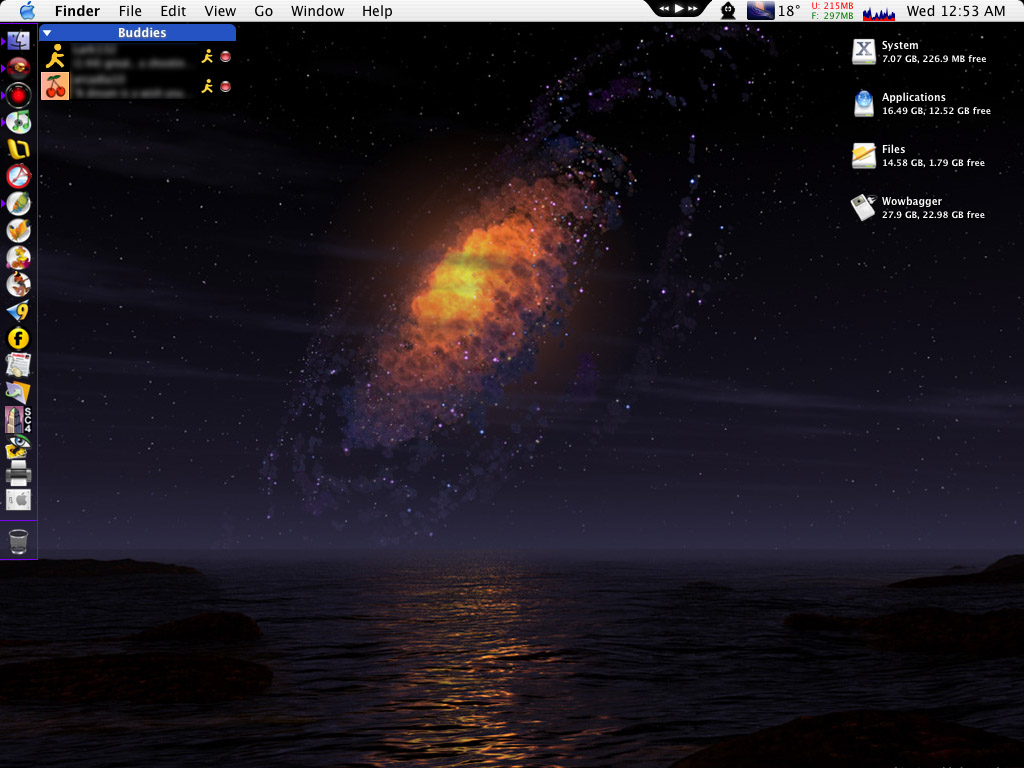This screenshot has height=768, width=1024.
Task: Launch the number 9 triangle Dock app
Action: [18, 312]
